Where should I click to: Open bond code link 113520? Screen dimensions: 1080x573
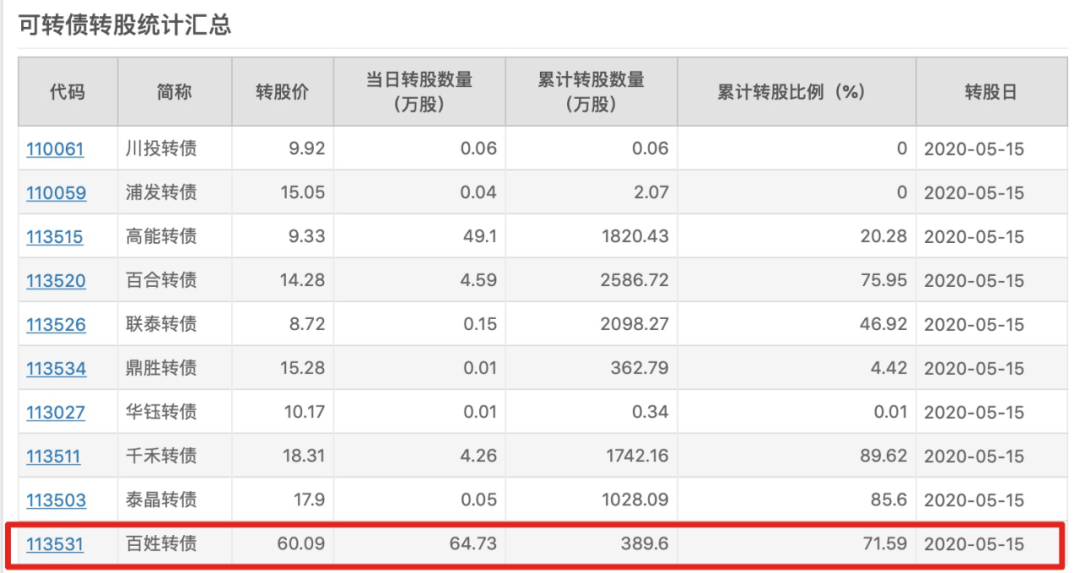(x=56, y=280)
